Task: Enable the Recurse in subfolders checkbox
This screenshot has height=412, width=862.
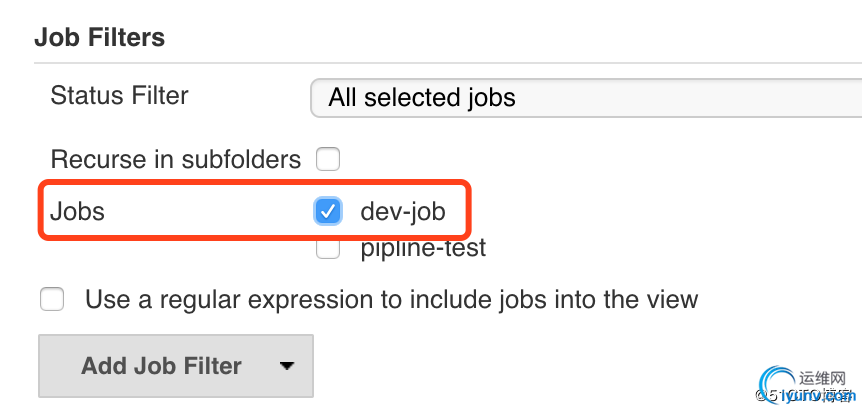Action: [x=328, y=160]
